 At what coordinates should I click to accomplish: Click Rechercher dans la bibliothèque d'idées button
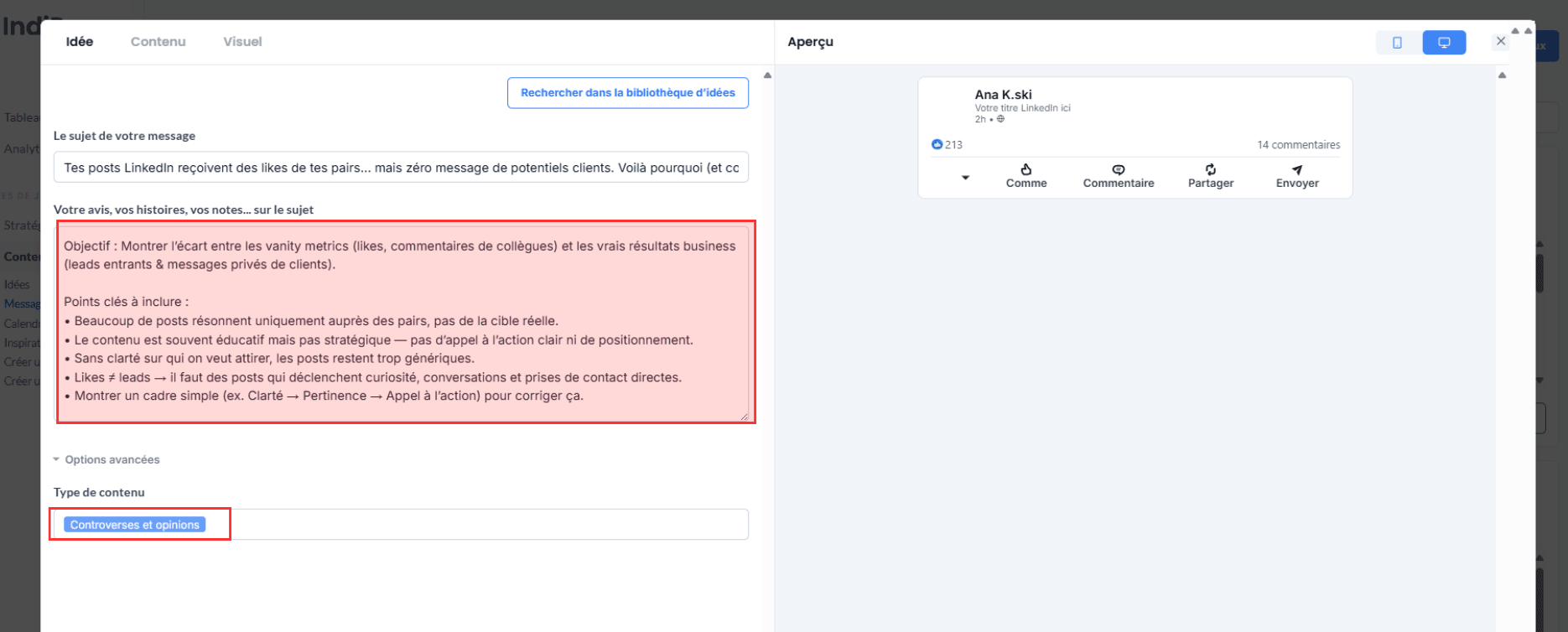tap(627, 93)
